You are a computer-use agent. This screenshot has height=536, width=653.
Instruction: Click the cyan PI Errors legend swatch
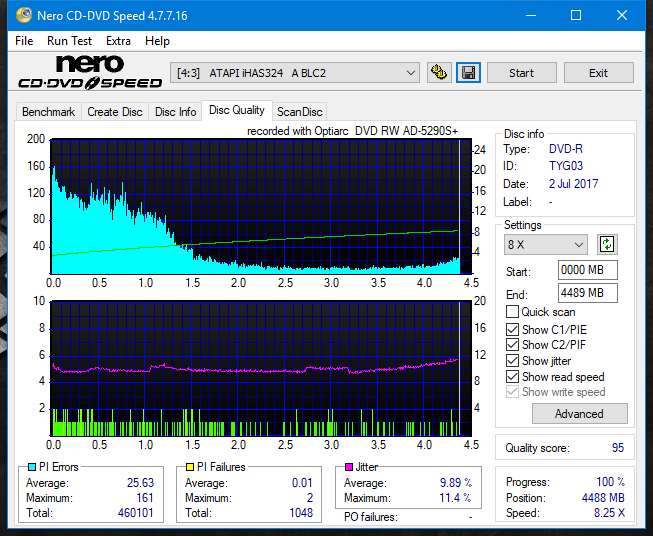pos(32,467)
